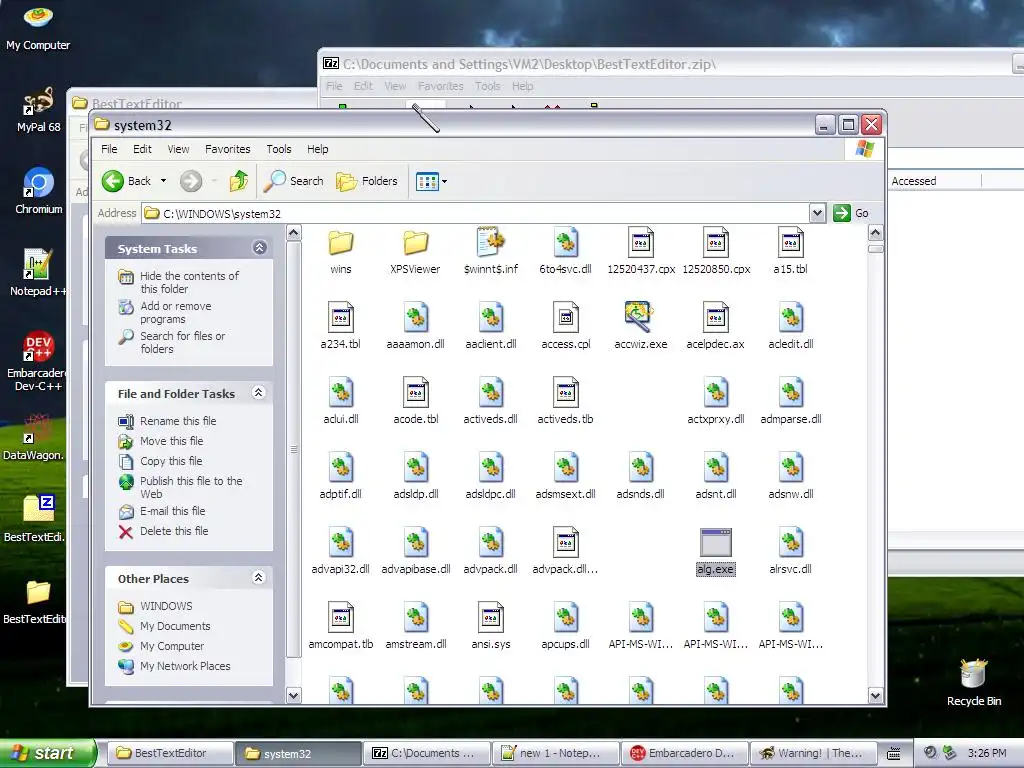Click Move this file link
This screenshot has width=1024, height=768.
[x=172, y=441]
